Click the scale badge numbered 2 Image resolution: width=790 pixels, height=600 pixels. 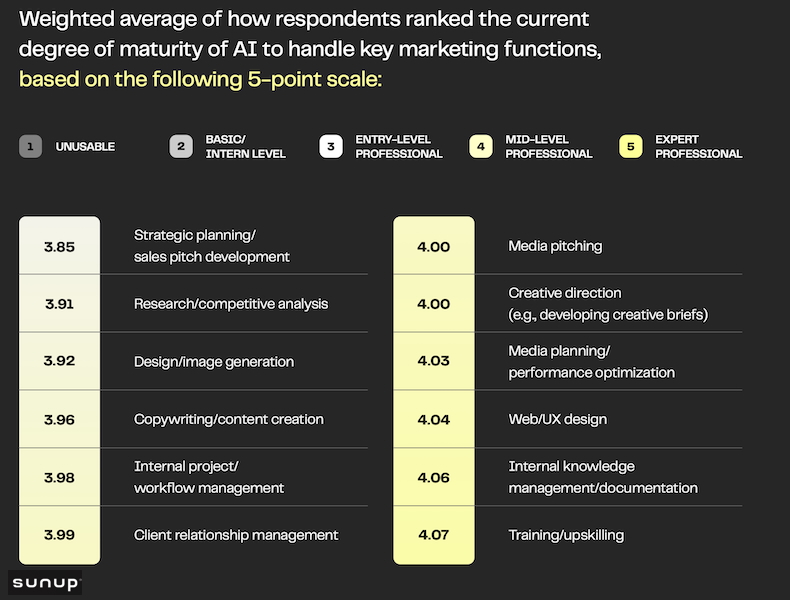(181, 147)
